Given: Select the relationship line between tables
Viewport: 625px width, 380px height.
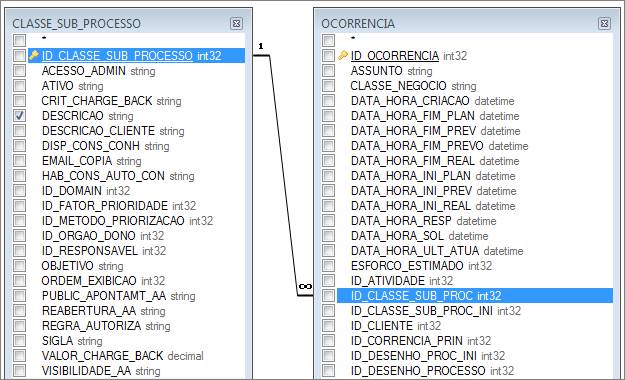Looking at the screenshot, I should pos(283,175).
